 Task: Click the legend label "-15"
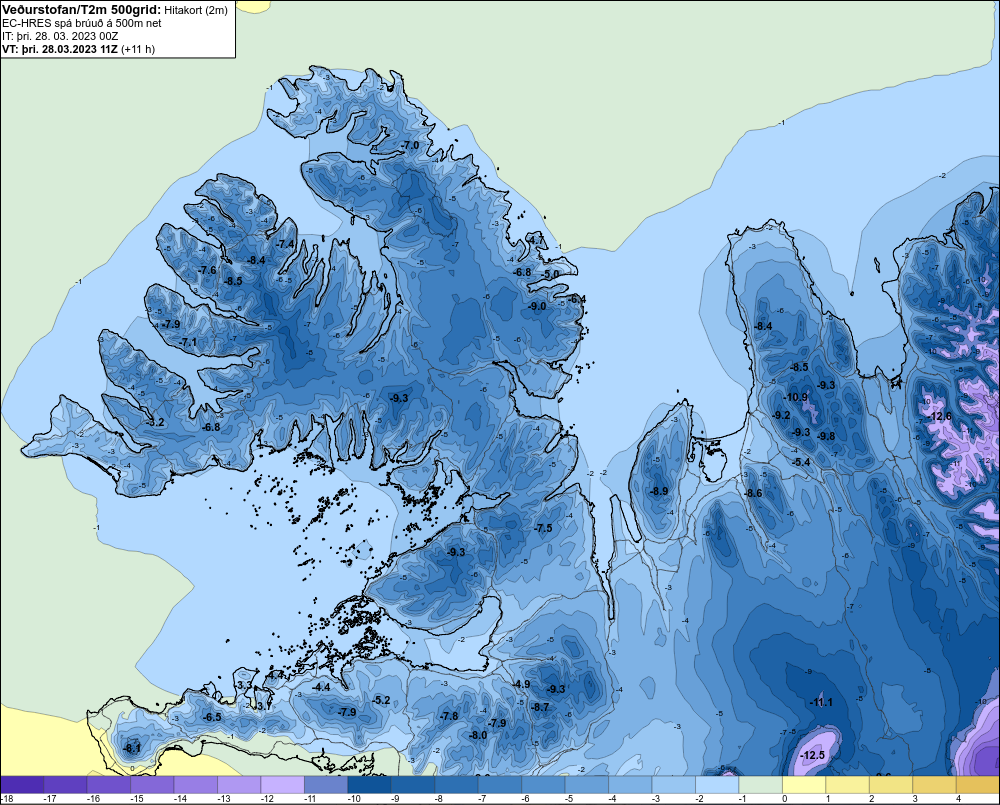click(x=136, y=799)
